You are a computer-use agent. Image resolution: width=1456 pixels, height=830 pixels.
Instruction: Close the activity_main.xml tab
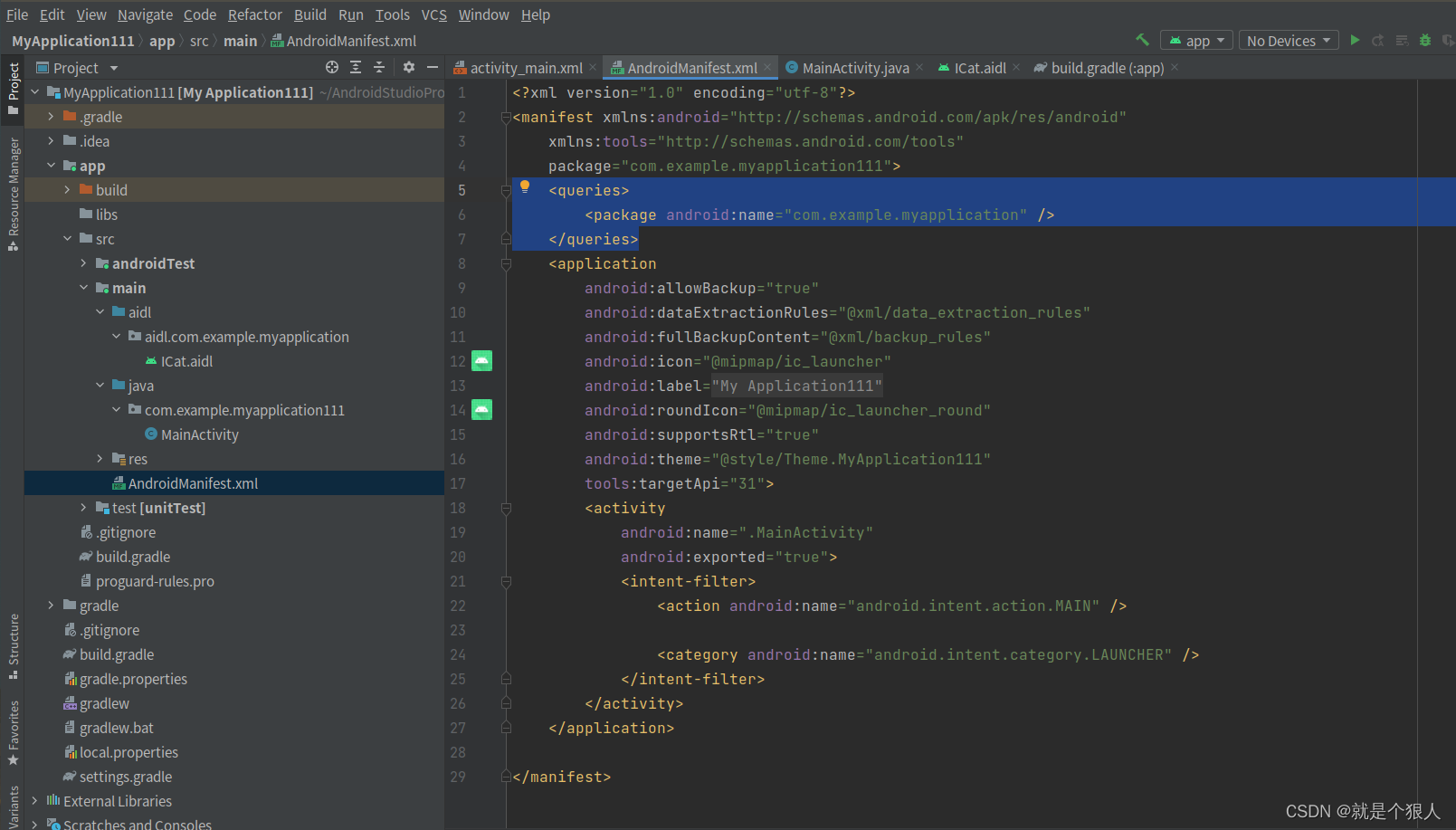[593, 68]
